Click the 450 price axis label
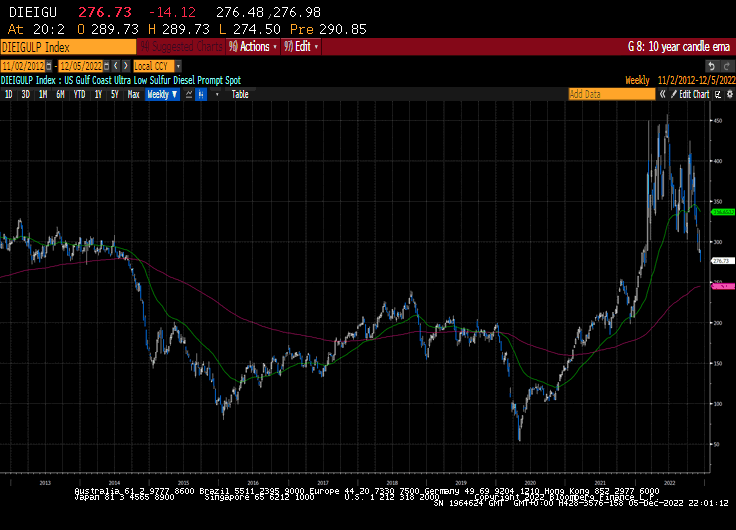Viewport: 736px width, 530px height. click(x=717, y=121)
